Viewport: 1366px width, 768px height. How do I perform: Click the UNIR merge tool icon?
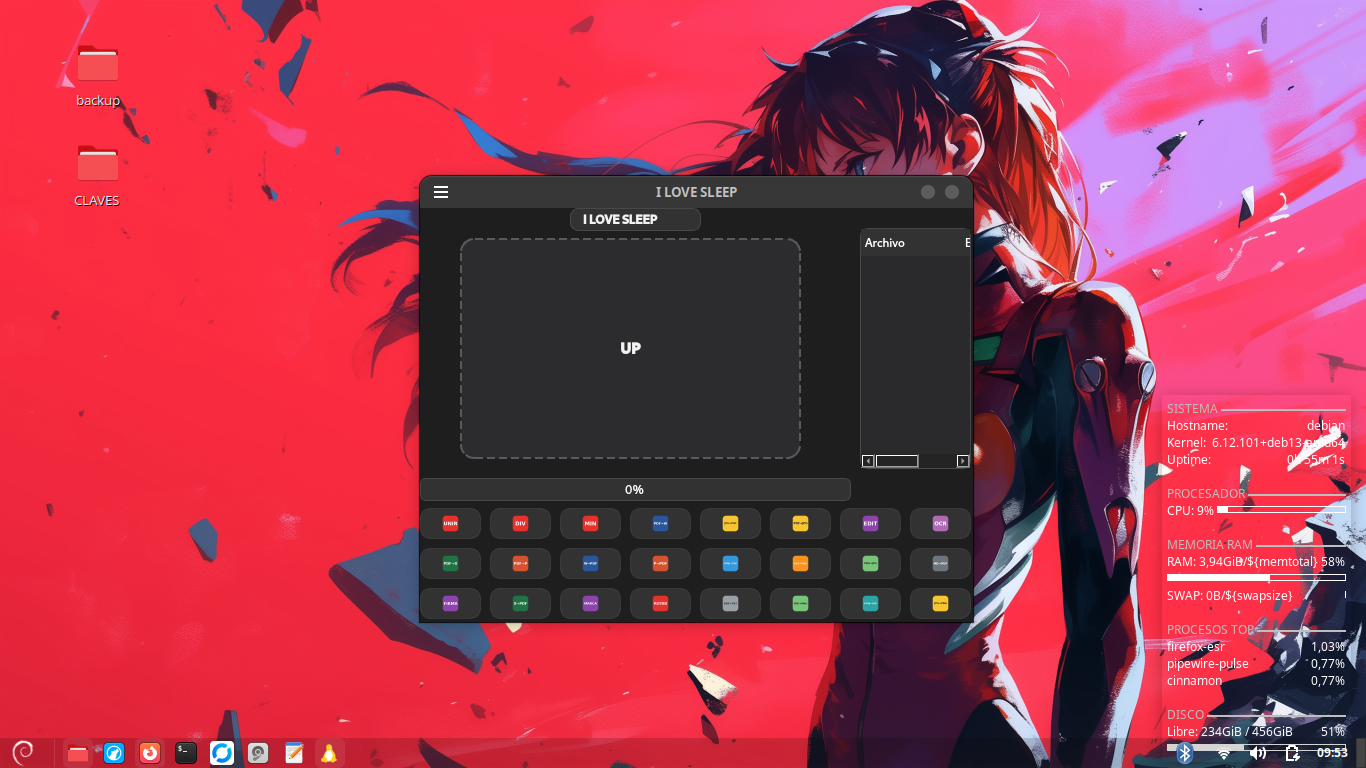point(450,523)
